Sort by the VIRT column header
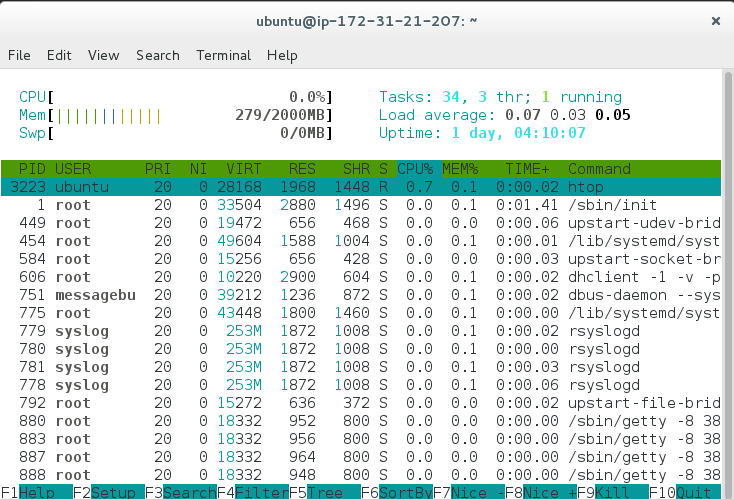The height and width of the screenshot is (499, 734). point(243,169)
